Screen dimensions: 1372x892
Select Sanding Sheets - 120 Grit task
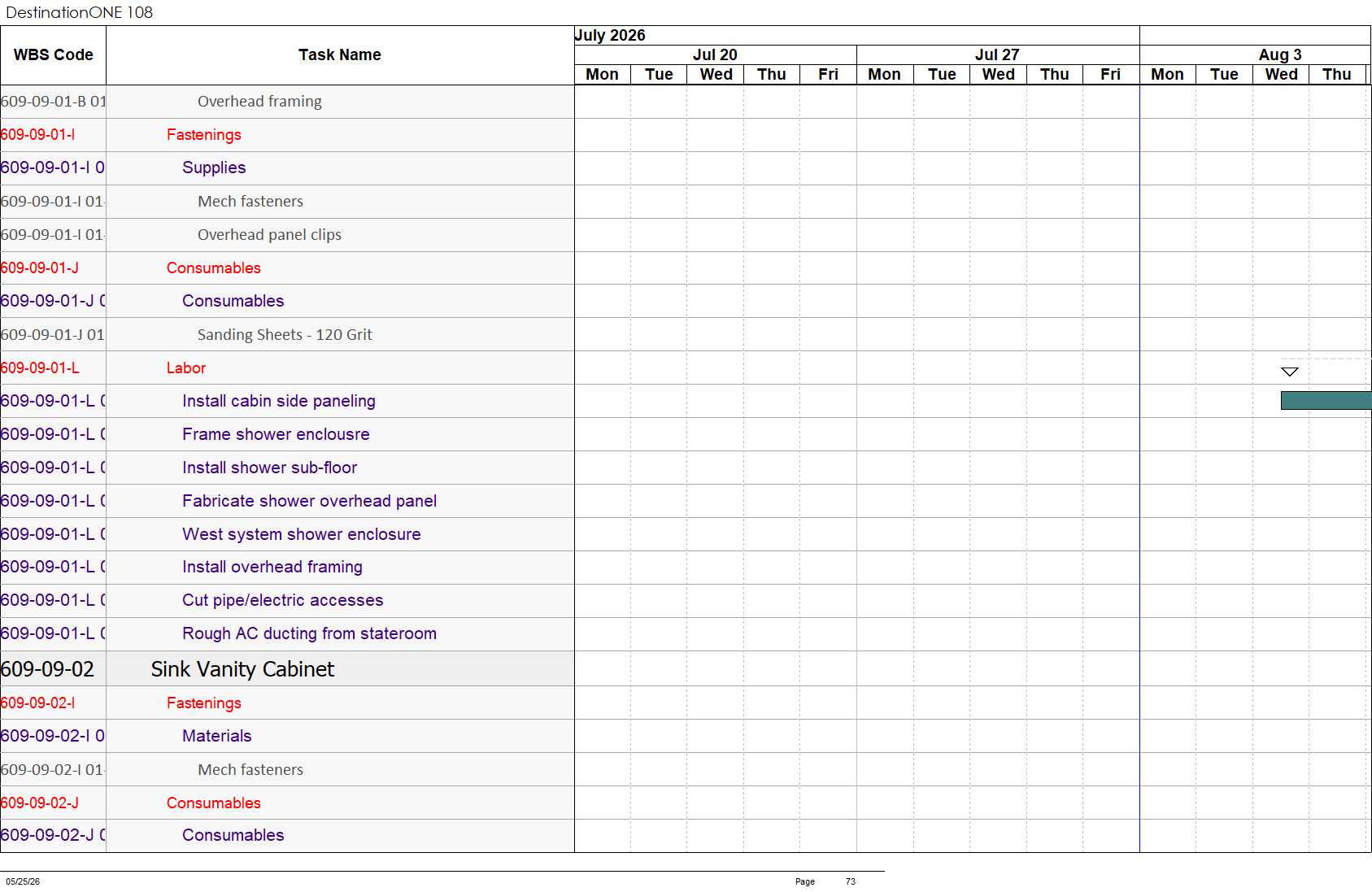[x=285, y=335]
